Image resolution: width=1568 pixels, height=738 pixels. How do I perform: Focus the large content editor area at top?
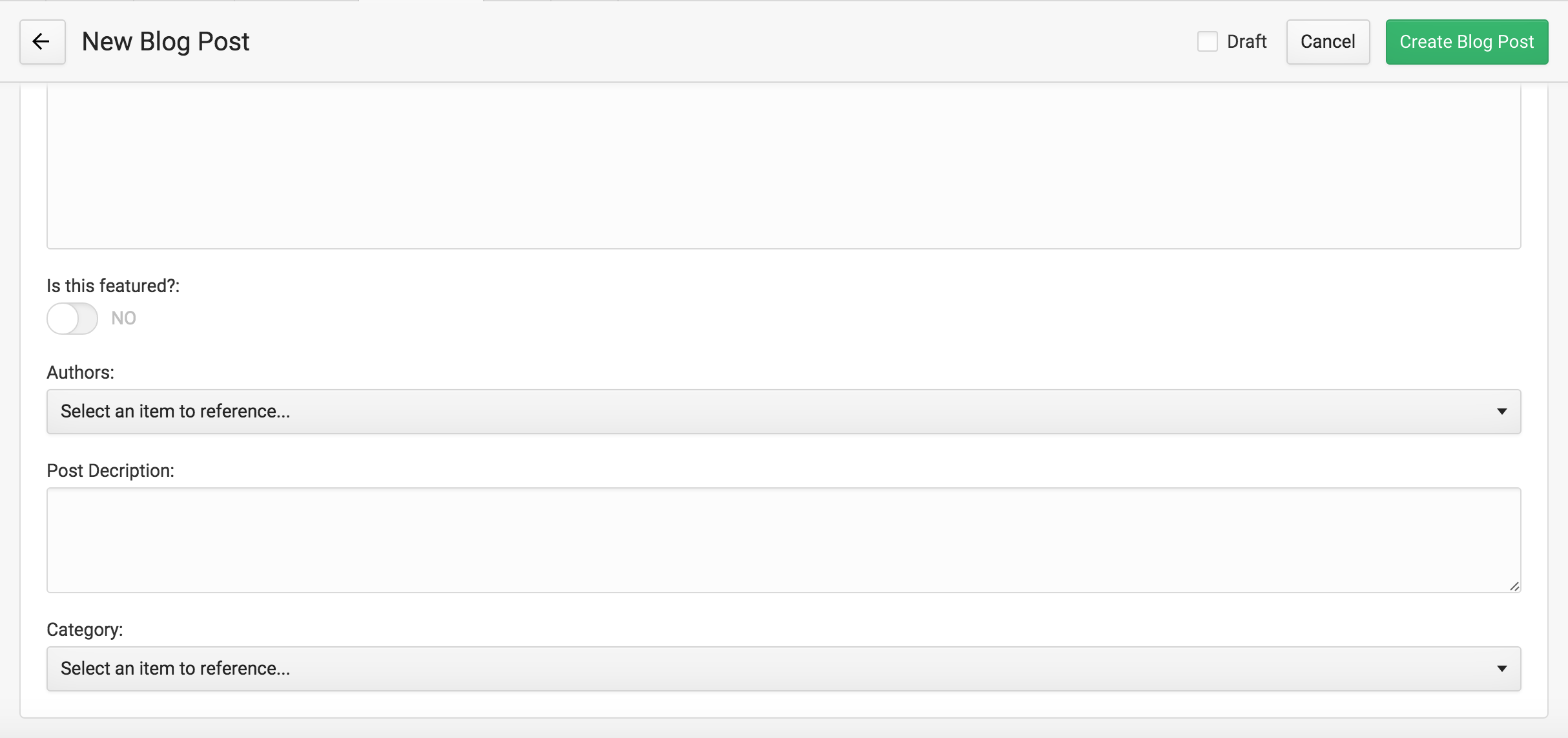(783, 166)
